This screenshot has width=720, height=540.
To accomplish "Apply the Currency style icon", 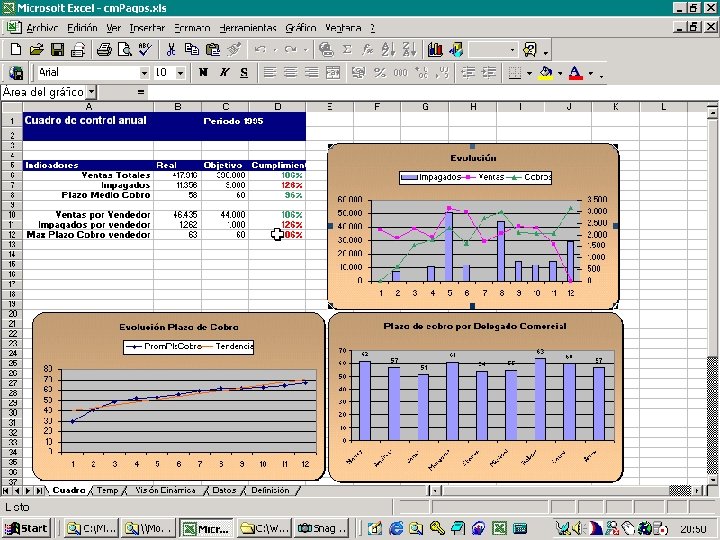I will (x=359, y=72).
